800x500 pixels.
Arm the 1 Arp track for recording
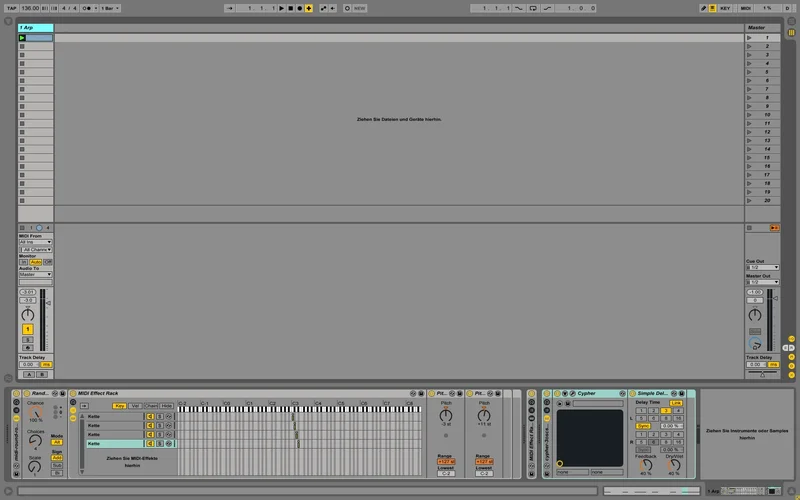[28, 348]
